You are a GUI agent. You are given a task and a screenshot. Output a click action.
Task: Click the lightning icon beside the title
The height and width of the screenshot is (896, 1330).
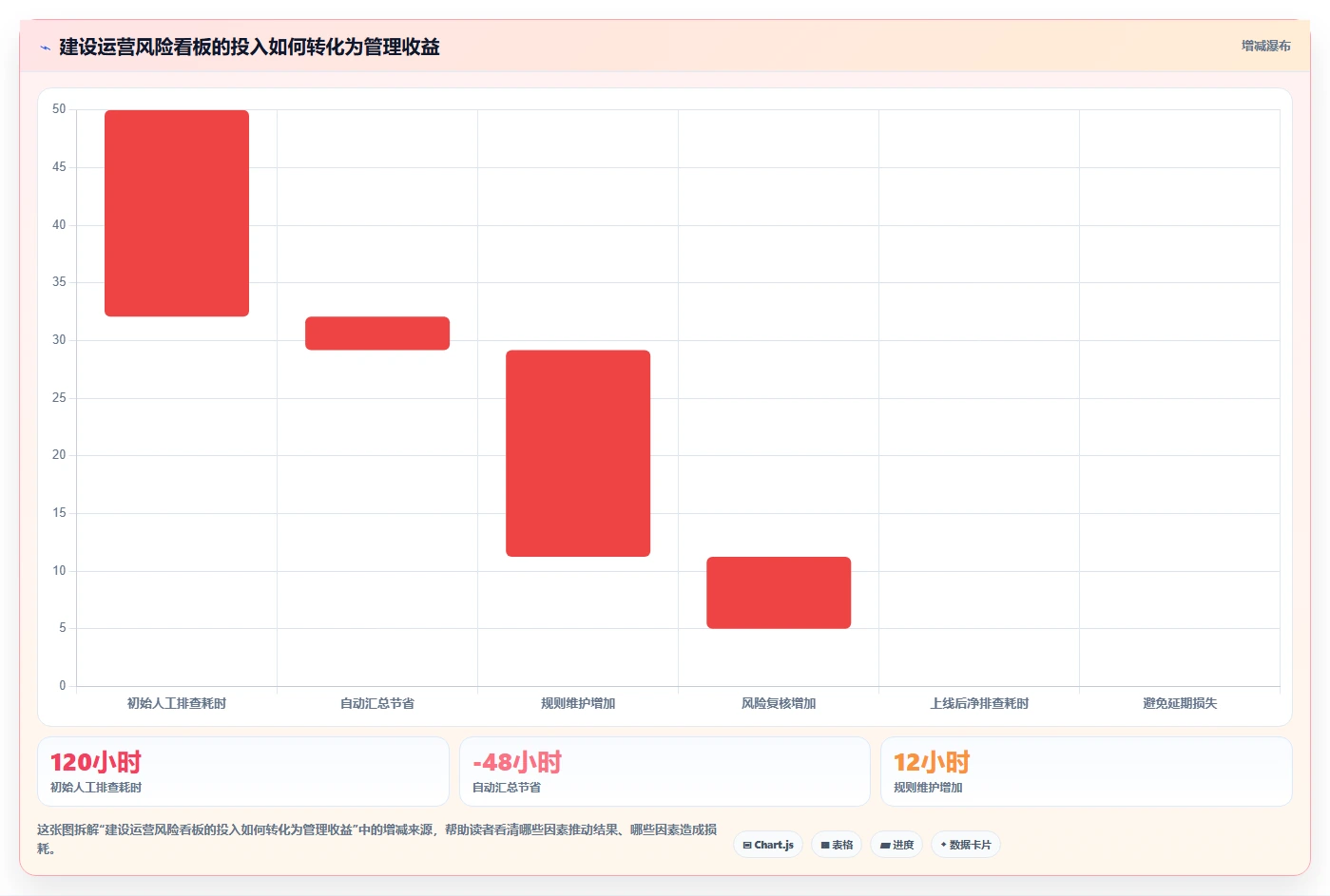point(45,48)
